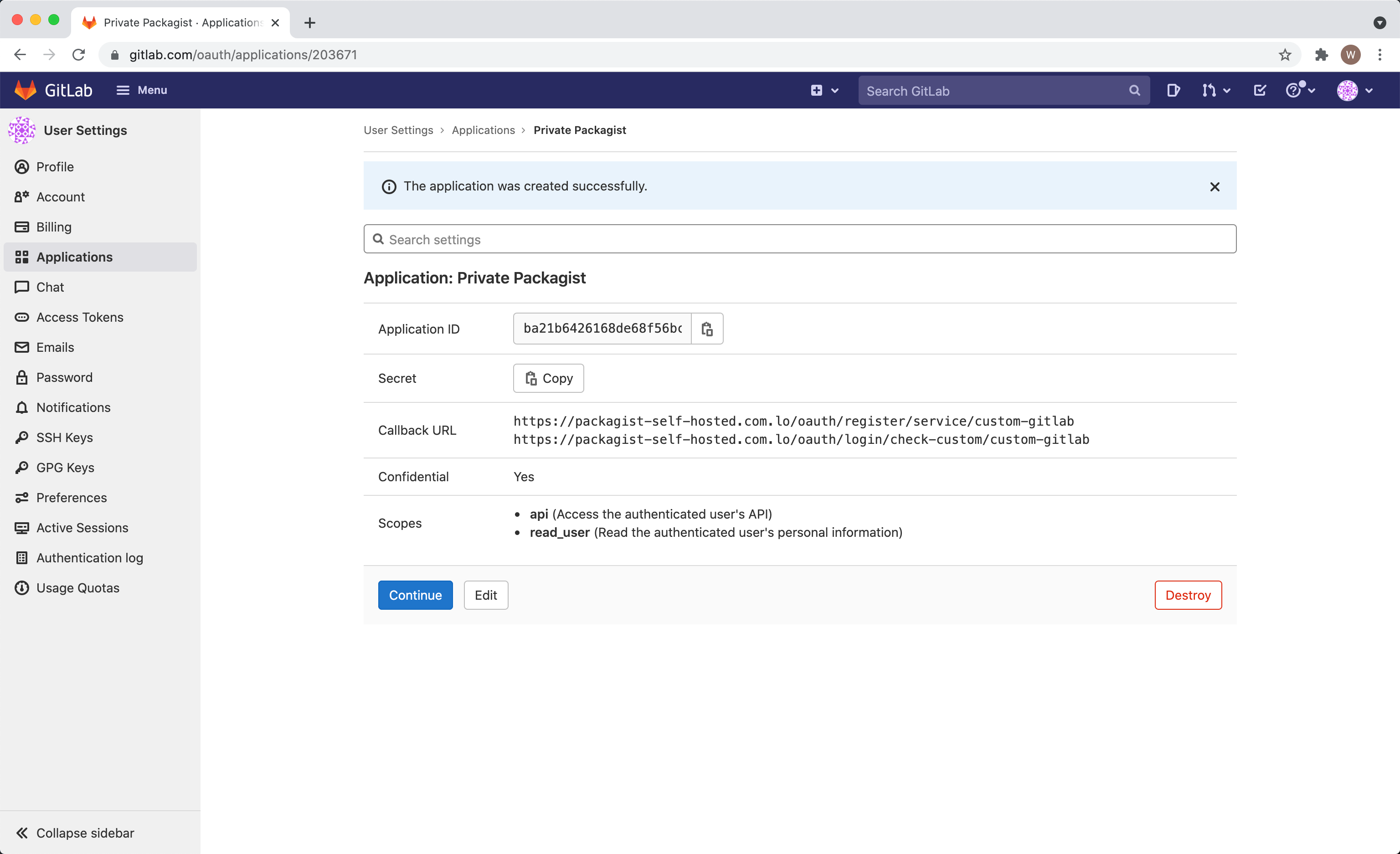The width and height of the screenshot is (1400, 854).
Task: Click the search magnifier icon in navbar
Action: click(1135, 91)
